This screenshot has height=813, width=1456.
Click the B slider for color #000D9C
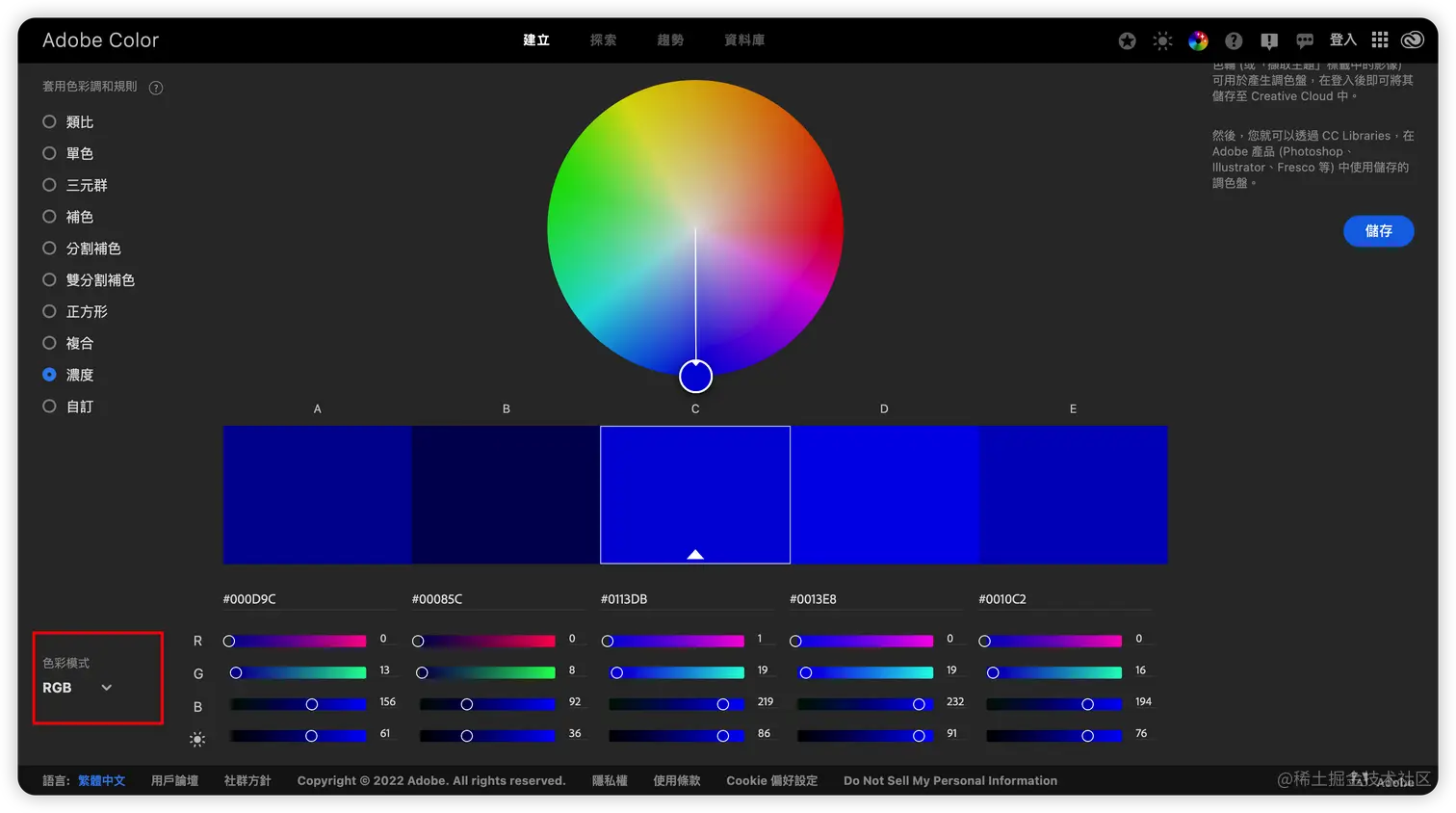298,704
